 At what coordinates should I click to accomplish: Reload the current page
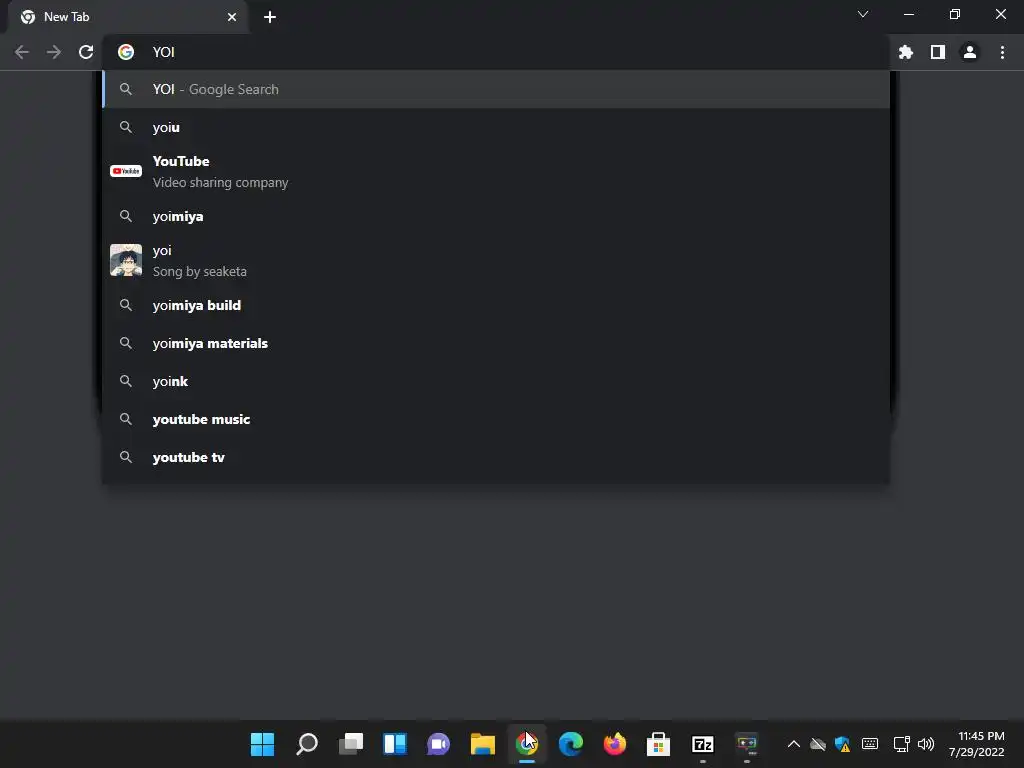[86, 52]
